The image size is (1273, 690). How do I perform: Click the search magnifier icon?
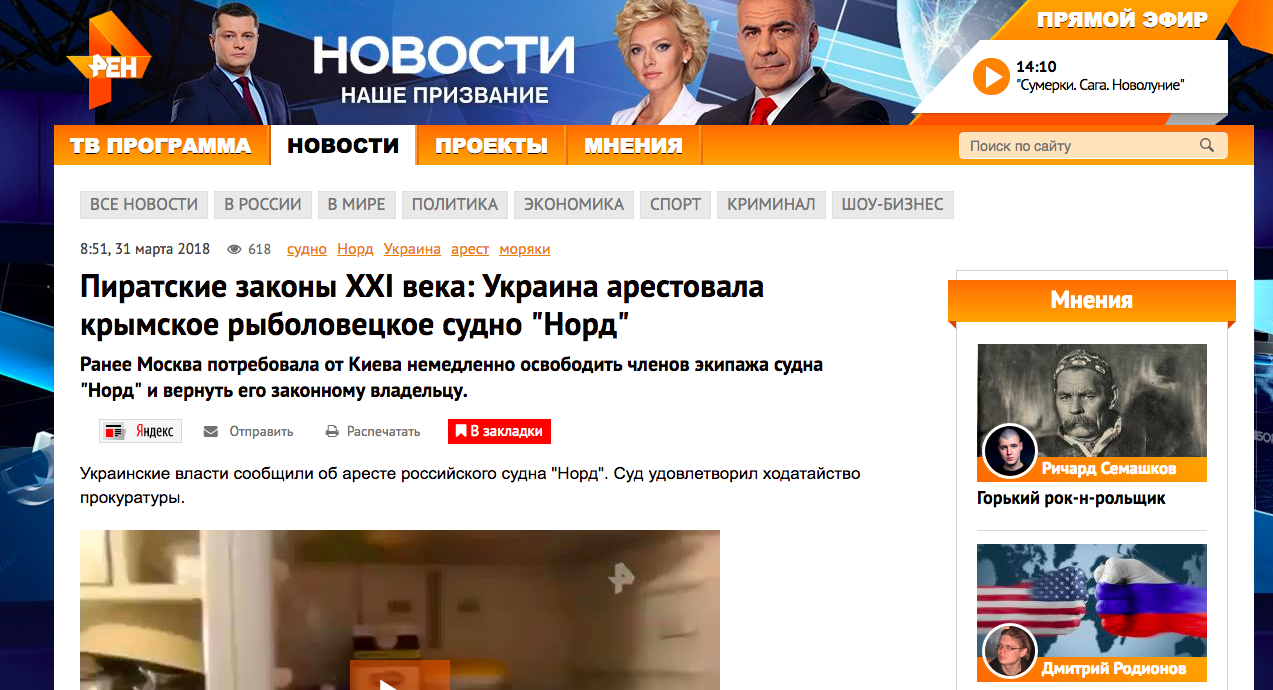(x=1207, y=146)
